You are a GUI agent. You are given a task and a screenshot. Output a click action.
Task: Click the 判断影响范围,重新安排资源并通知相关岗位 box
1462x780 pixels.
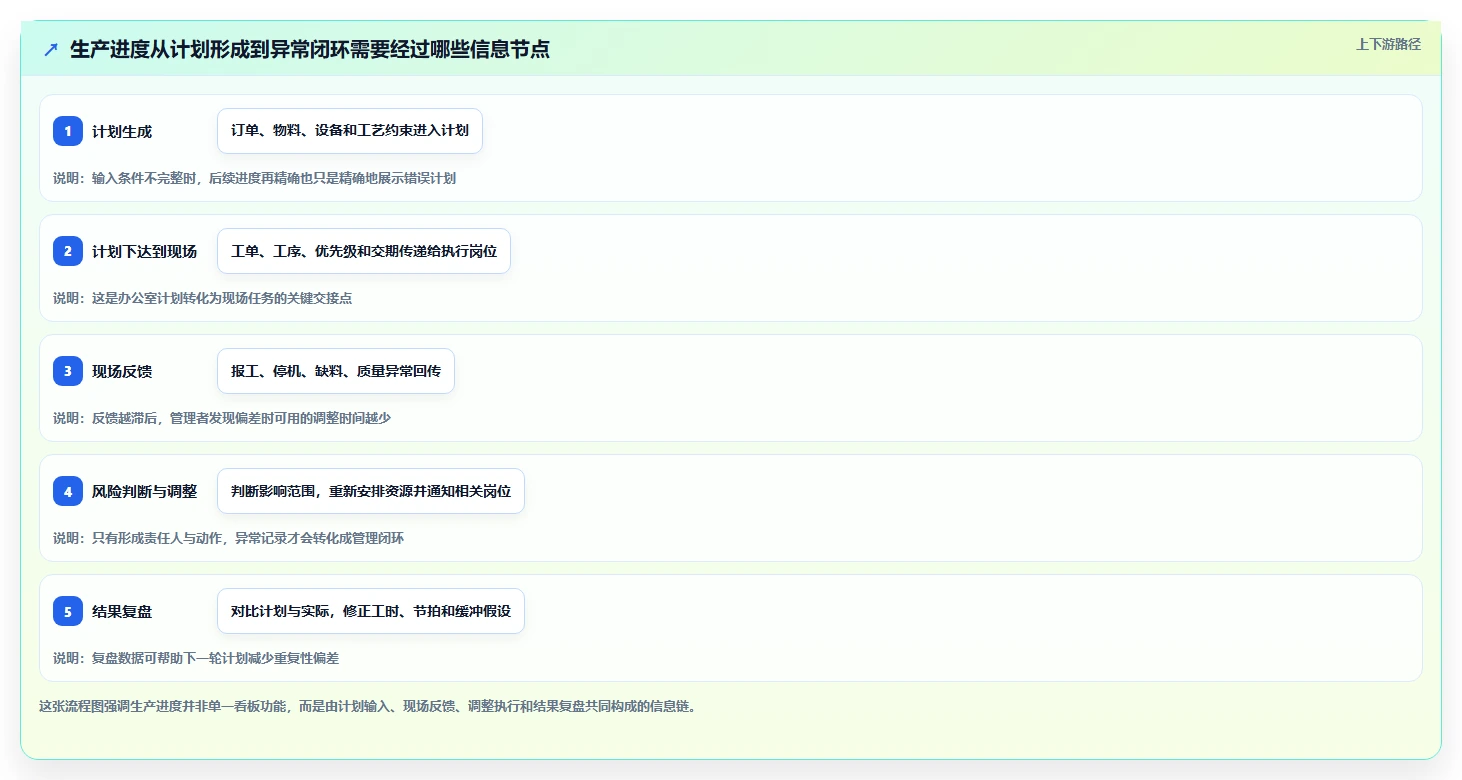click(x=371, y=491)
